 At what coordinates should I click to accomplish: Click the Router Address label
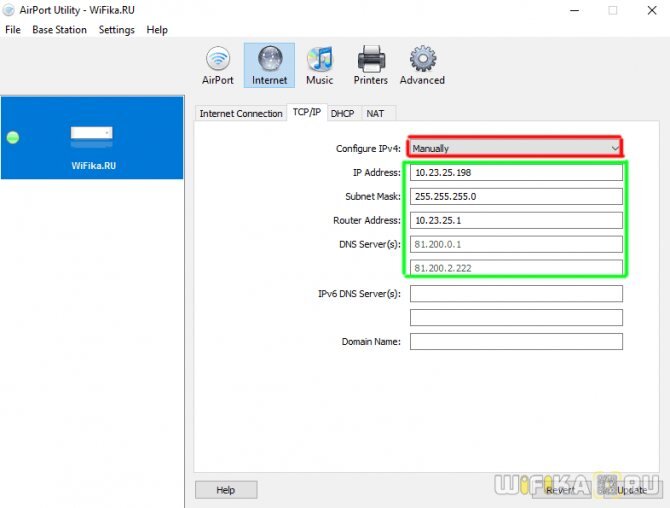pyautogui.click(x=367, y=220)
